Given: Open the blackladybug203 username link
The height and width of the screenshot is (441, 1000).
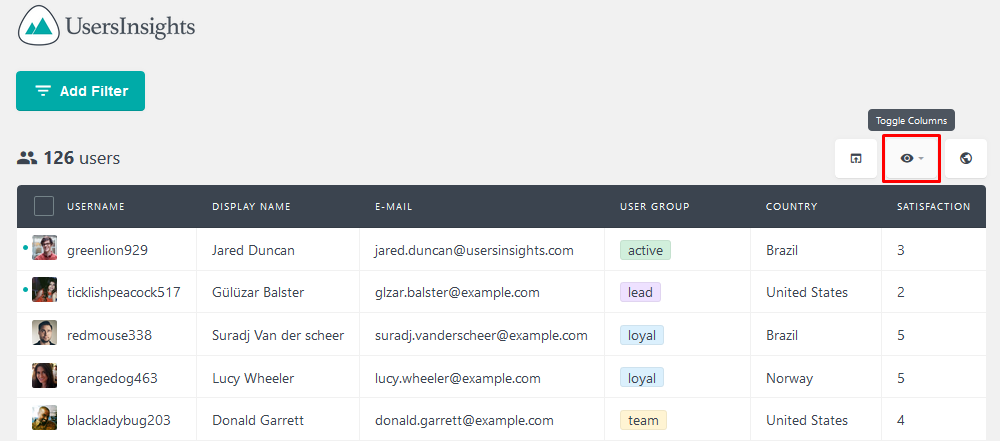Looking at the screenshot, I should point(119,421).
